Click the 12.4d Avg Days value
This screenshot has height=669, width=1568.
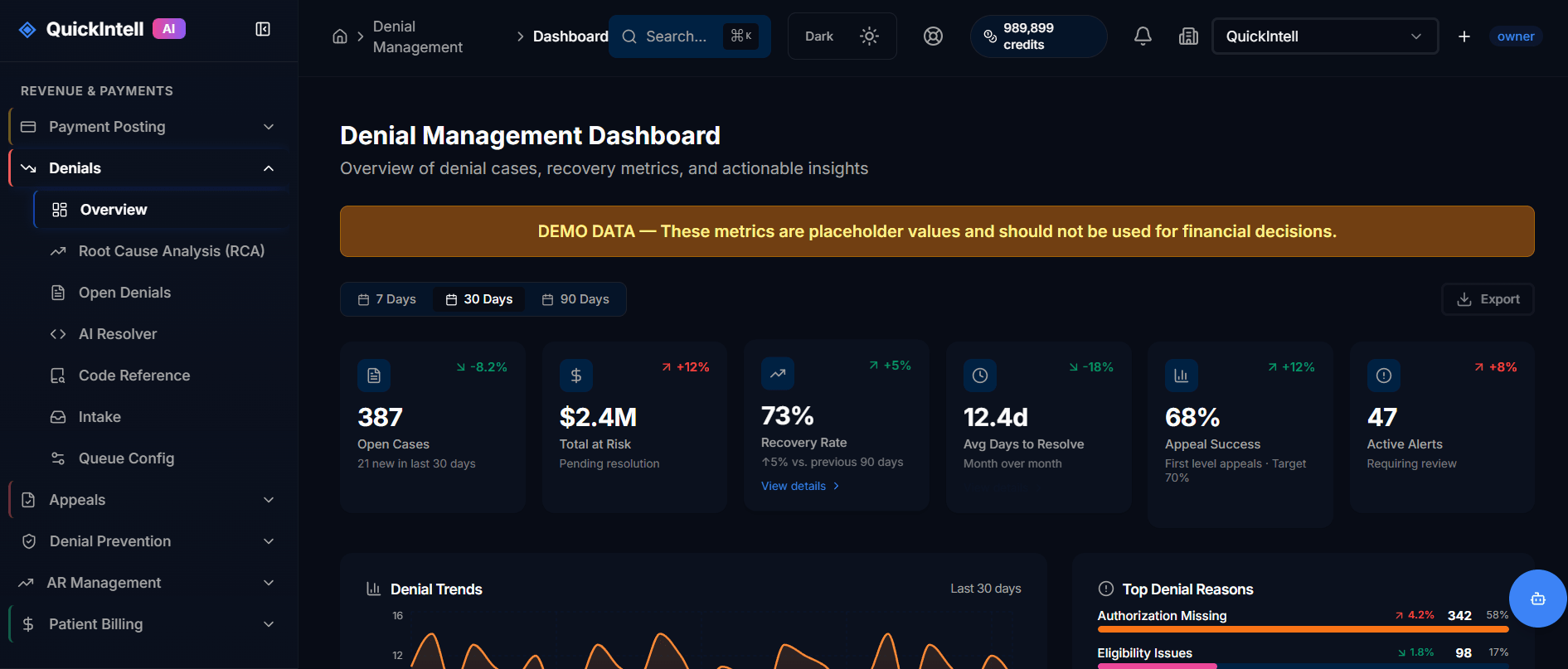click(x=996, y=417)
